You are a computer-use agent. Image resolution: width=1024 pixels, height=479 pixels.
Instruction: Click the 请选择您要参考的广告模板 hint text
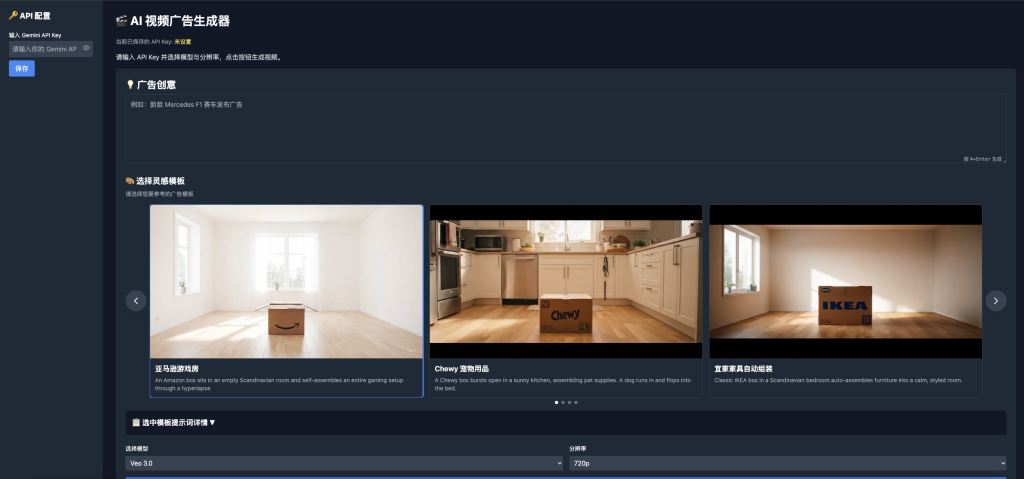(159, 194)
